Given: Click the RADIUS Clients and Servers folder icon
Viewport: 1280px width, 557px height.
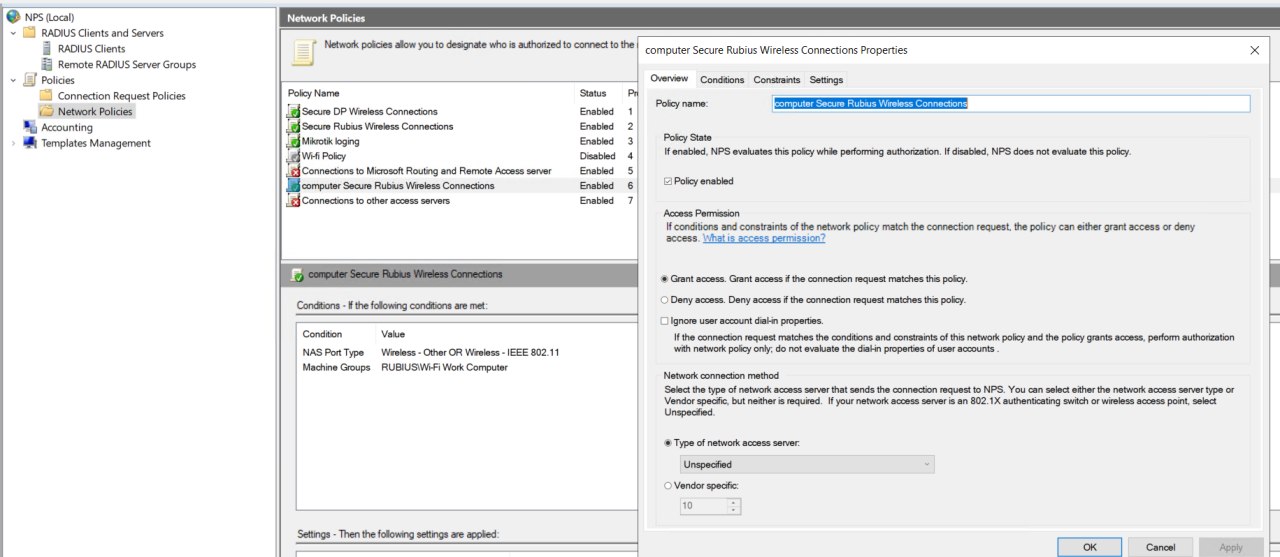Looking at the screenshot, I should (30, 33).
